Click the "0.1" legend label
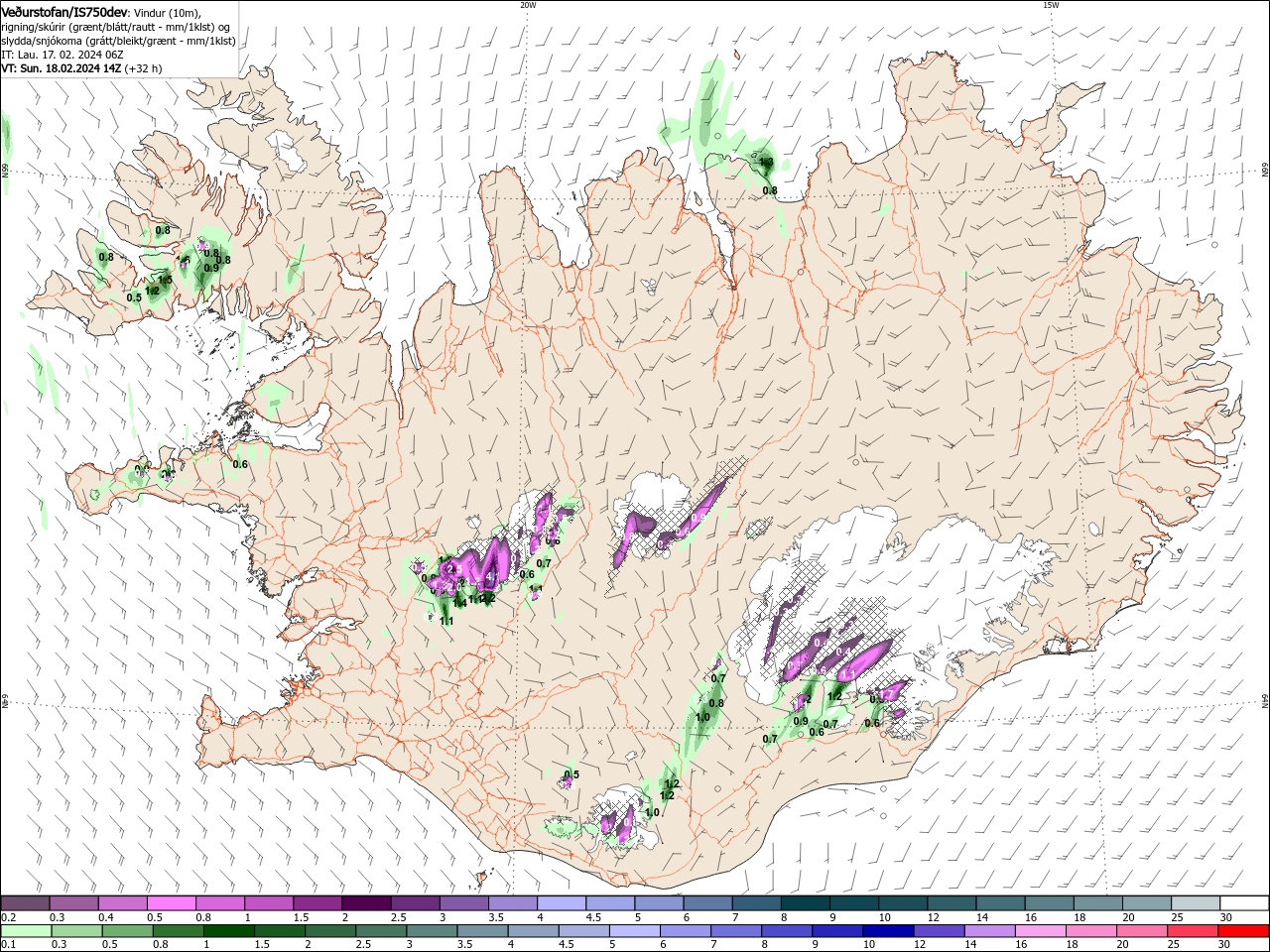 tap(8, 945)
